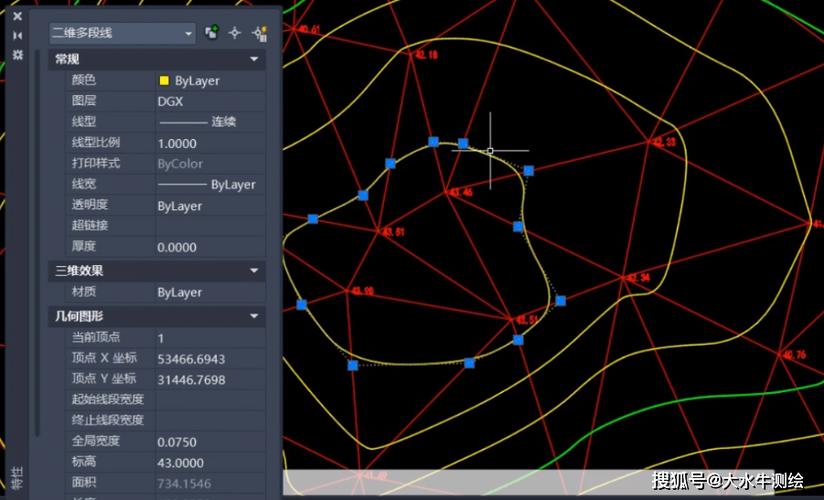Click the 当前顶点 value field
Image resolution: width=824 pixels, height=500 pixels.
click(209, 338)
